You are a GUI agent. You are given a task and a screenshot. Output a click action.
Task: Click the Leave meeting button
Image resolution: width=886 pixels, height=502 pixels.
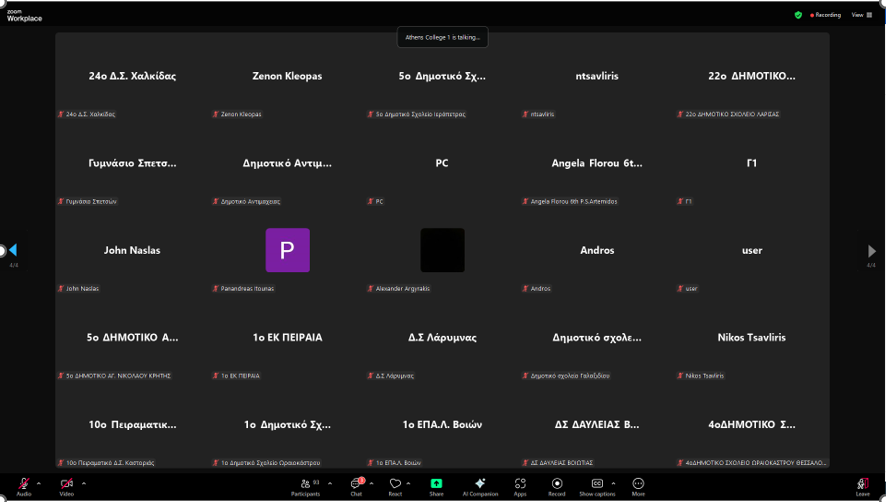(x=862, y=485)
